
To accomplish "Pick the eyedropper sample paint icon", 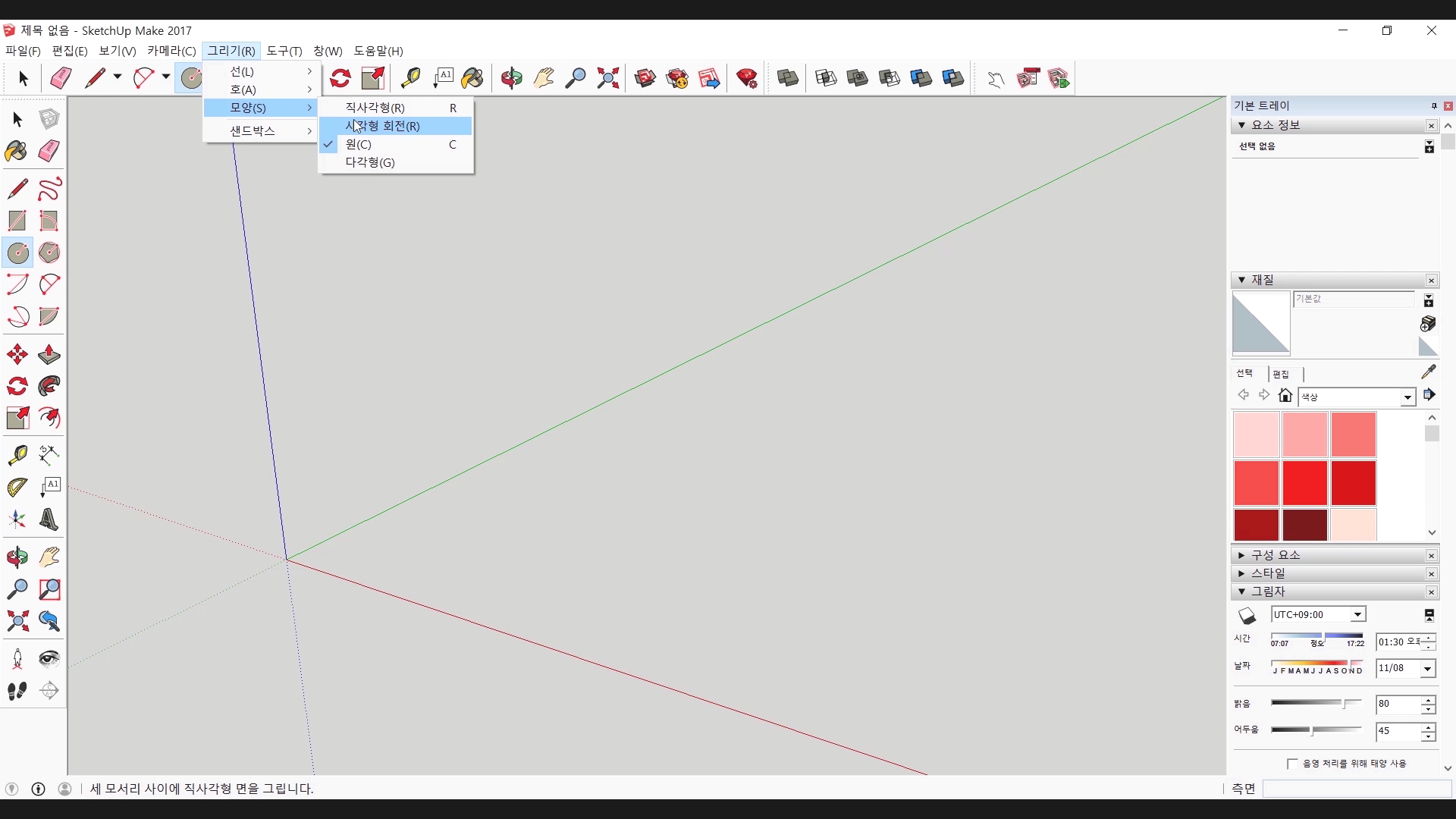I will tap(1429, 372).
